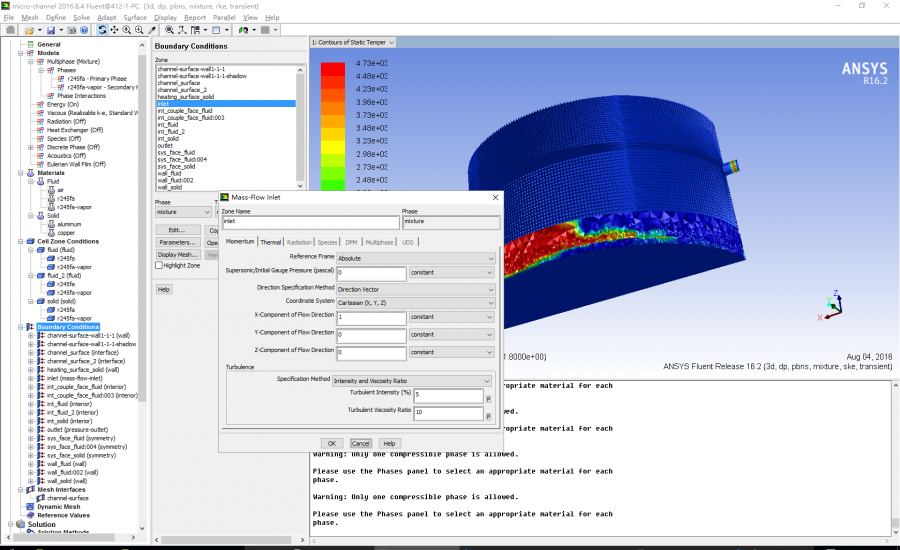Click the camera save picture icon
900x550 pixels.
pyautogui.click(x=70, y=30)
